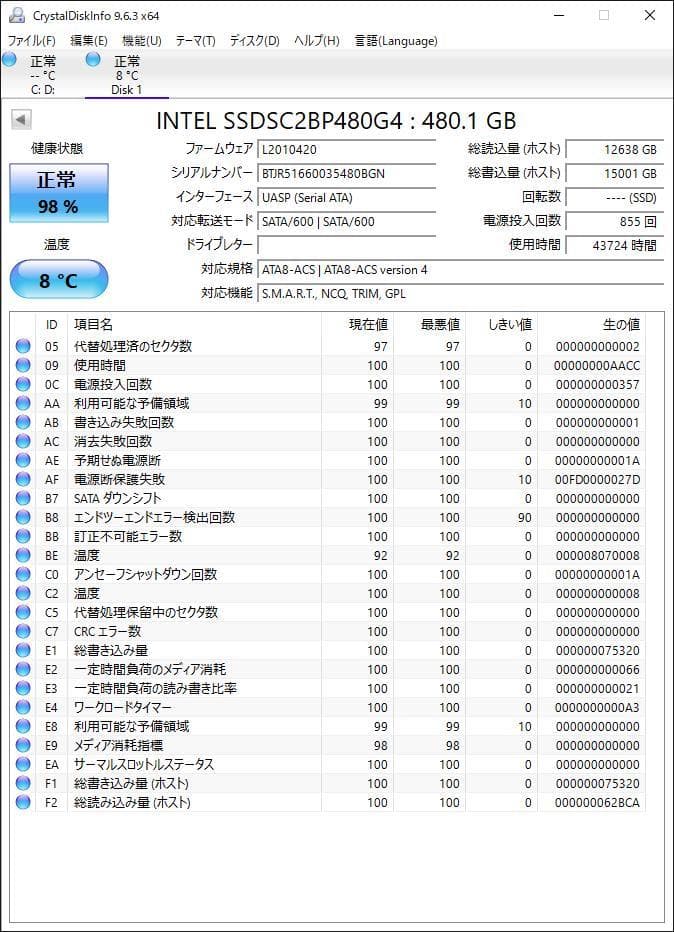This screenshot has height=932, width=674.
Task: Open the ディスク(D) menu
Action: click(x=254, y=40)
